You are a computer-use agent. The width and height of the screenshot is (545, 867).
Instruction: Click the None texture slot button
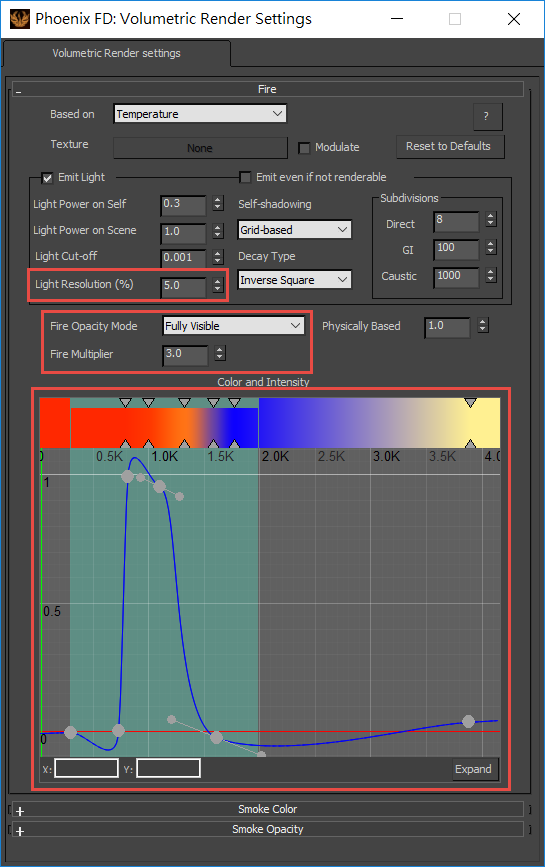(x=200, y=148)
